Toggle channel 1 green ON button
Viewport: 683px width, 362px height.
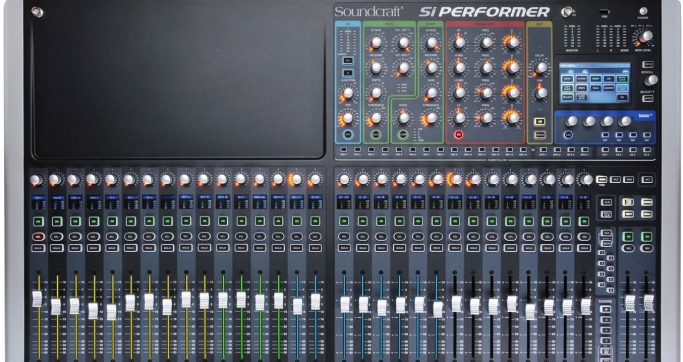38,221
